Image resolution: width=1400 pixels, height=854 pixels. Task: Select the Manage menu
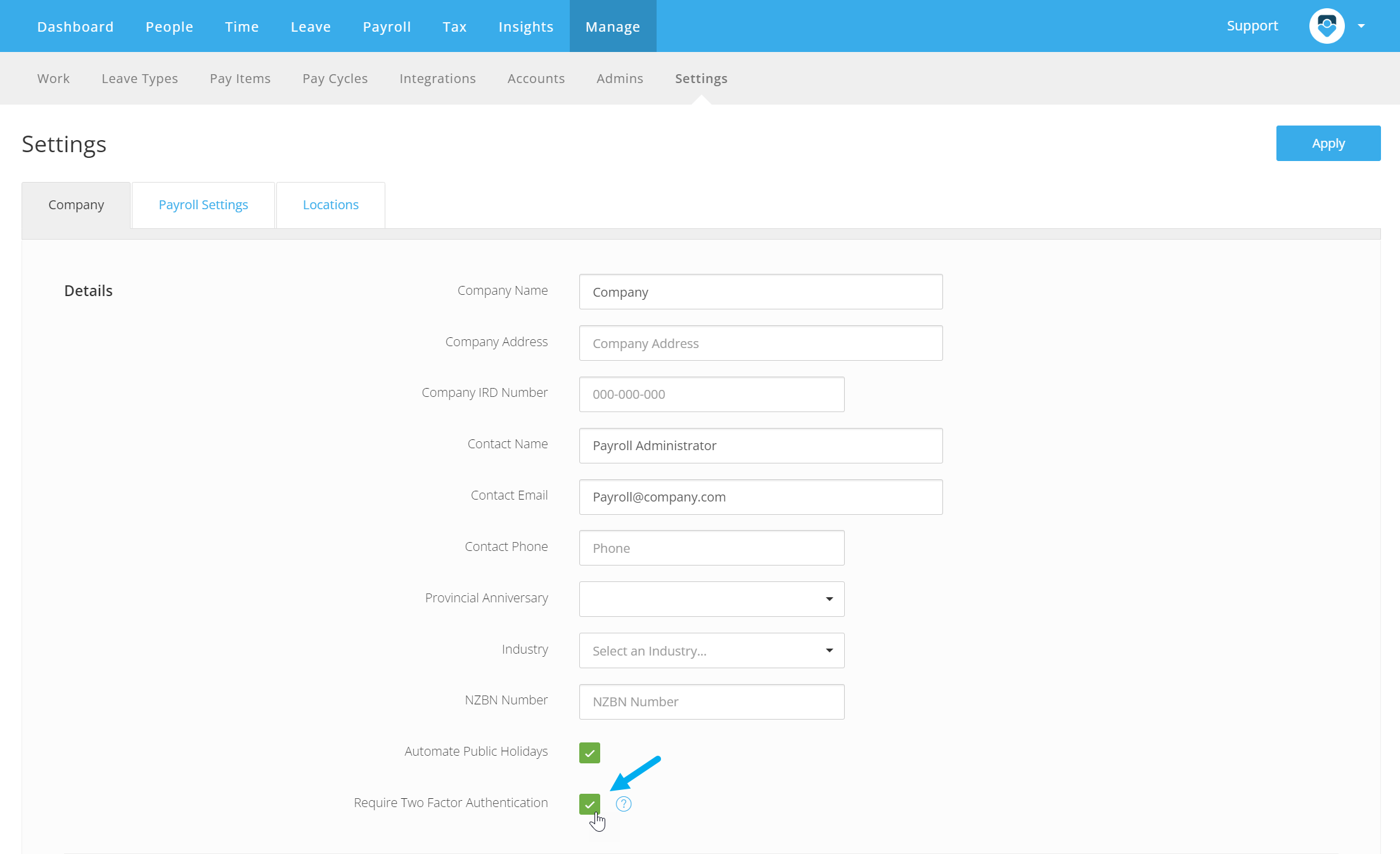pyautogui.click(x=613, y=27)
